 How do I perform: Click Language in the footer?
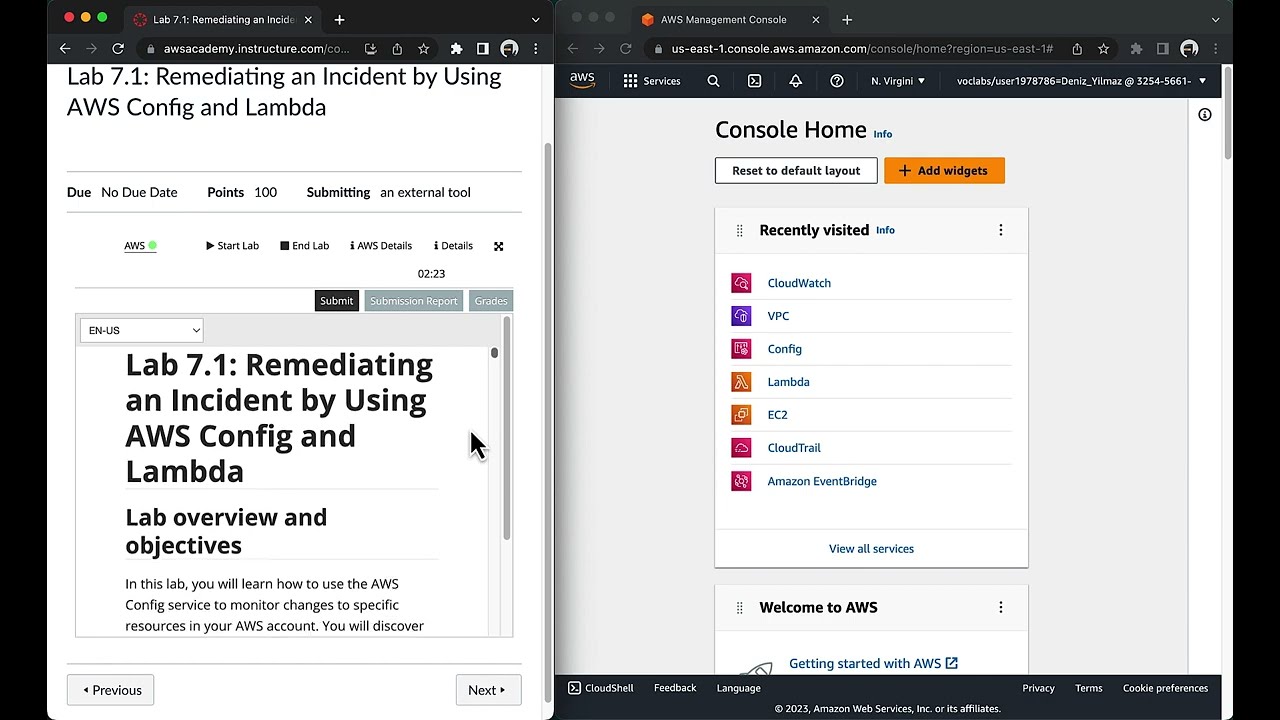coord(738,688)
